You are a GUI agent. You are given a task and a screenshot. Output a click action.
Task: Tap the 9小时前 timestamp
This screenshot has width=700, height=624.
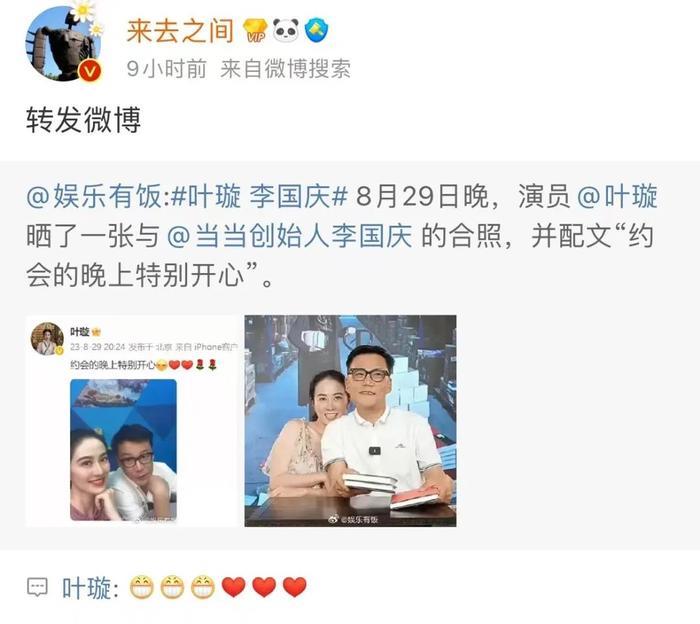click(x=167, y=69)
